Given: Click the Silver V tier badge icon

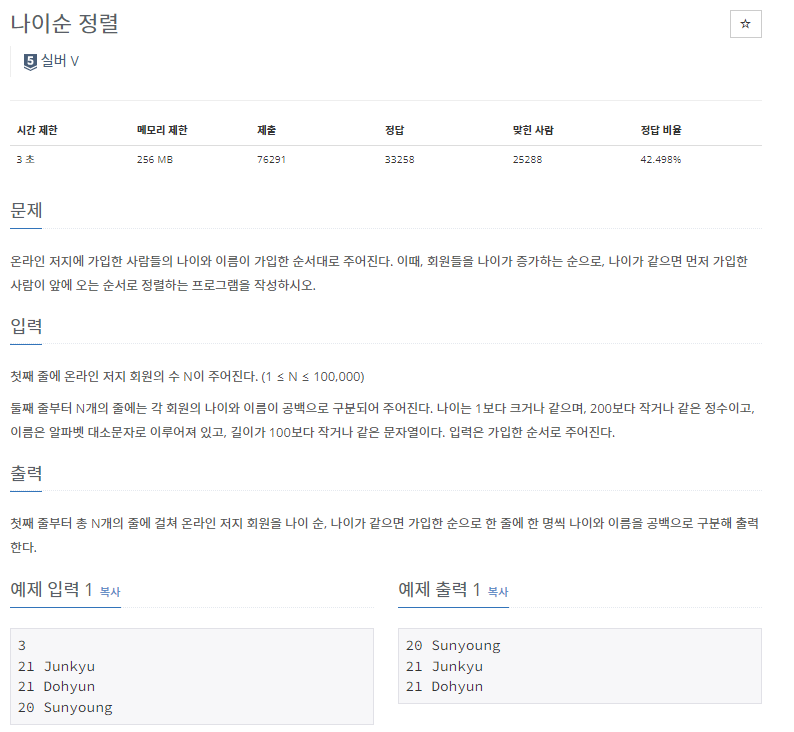Looking at the screenshot, I should (30, 62).
